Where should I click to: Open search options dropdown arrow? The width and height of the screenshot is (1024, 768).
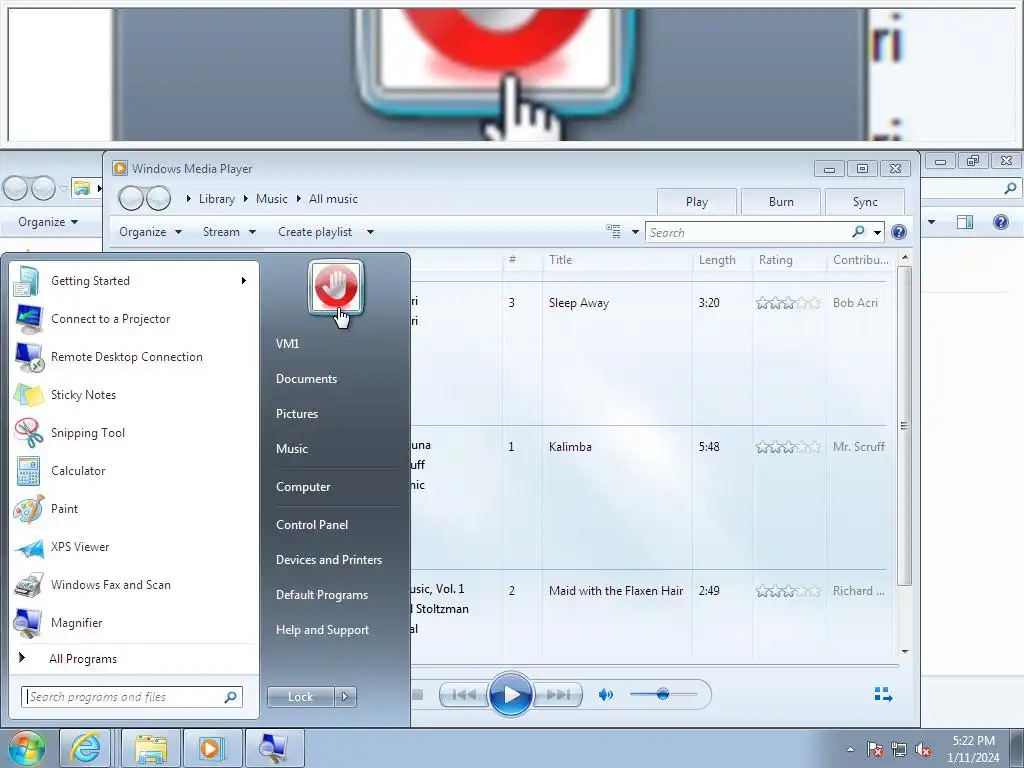pos(877,232)
